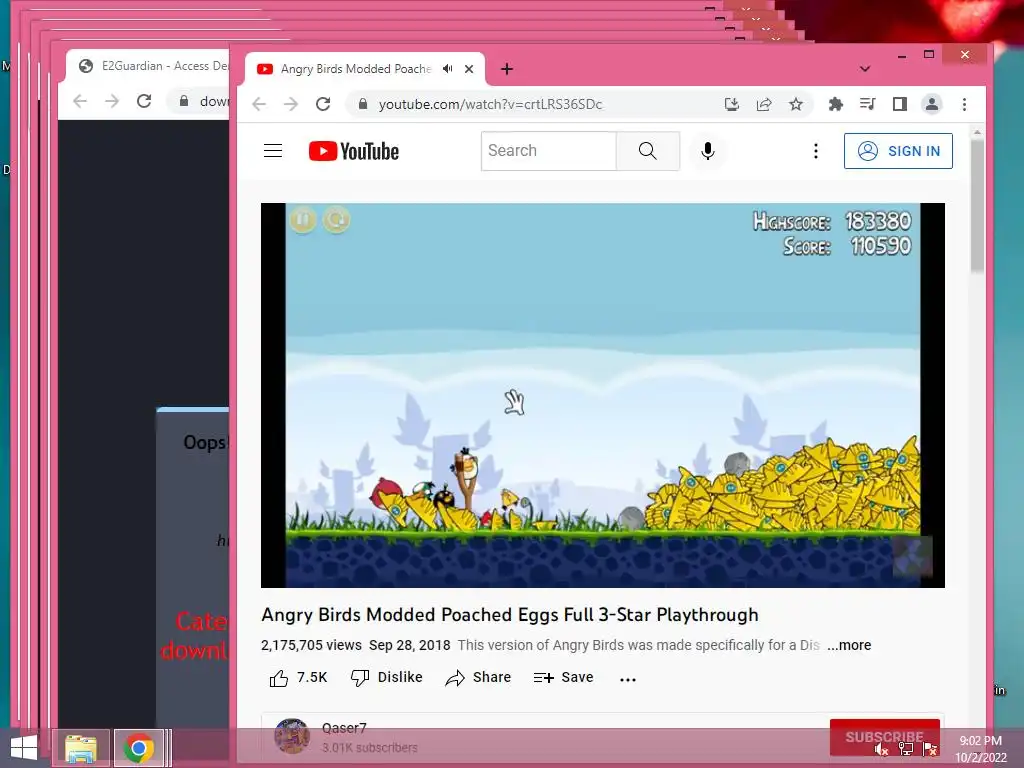Toggle the Chrome side panel
The width and height of the screenshot is (1024, 768).
899,104
